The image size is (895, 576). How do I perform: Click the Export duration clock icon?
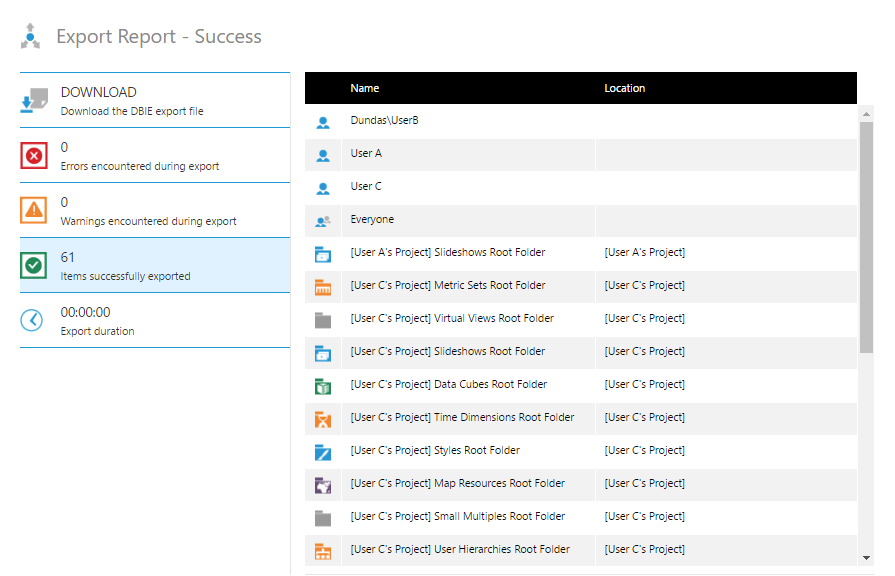point(33,320)
